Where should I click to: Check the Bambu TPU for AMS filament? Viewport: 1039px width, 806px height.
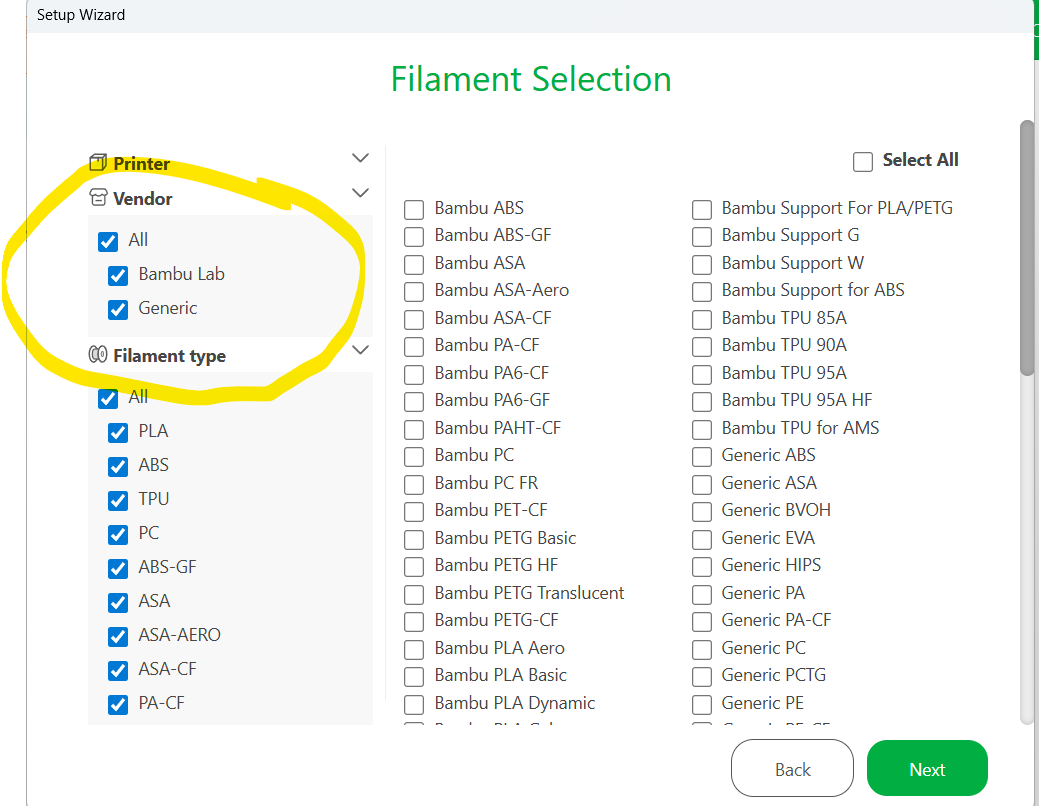(x=702, y=430)
